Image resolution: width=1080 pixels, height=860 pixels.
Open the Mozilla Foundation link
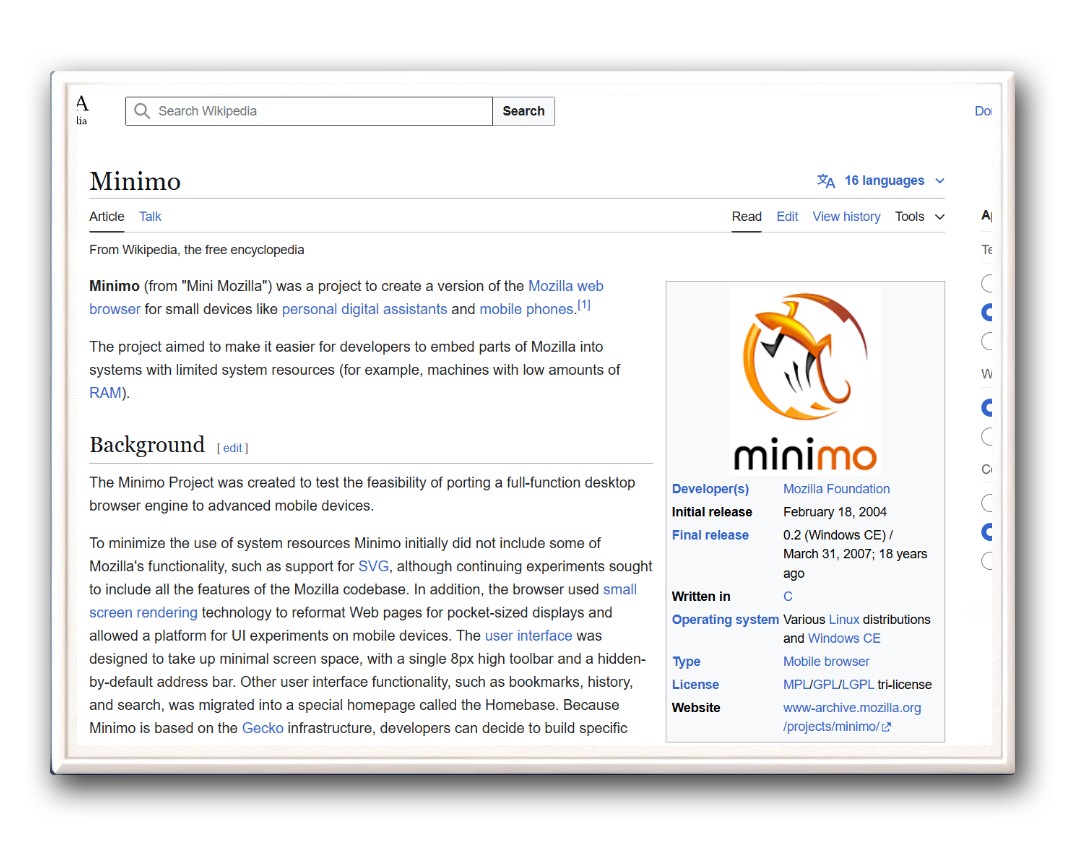point(836,489)
